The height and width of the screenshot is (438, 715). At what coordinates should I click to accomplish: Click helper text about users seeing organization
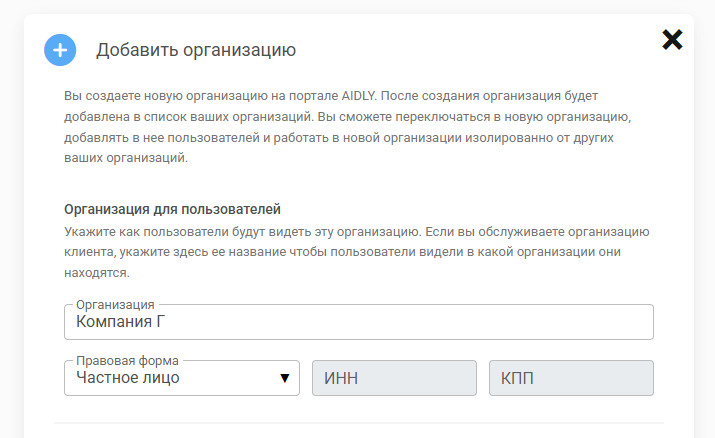[x=355, y=251]
